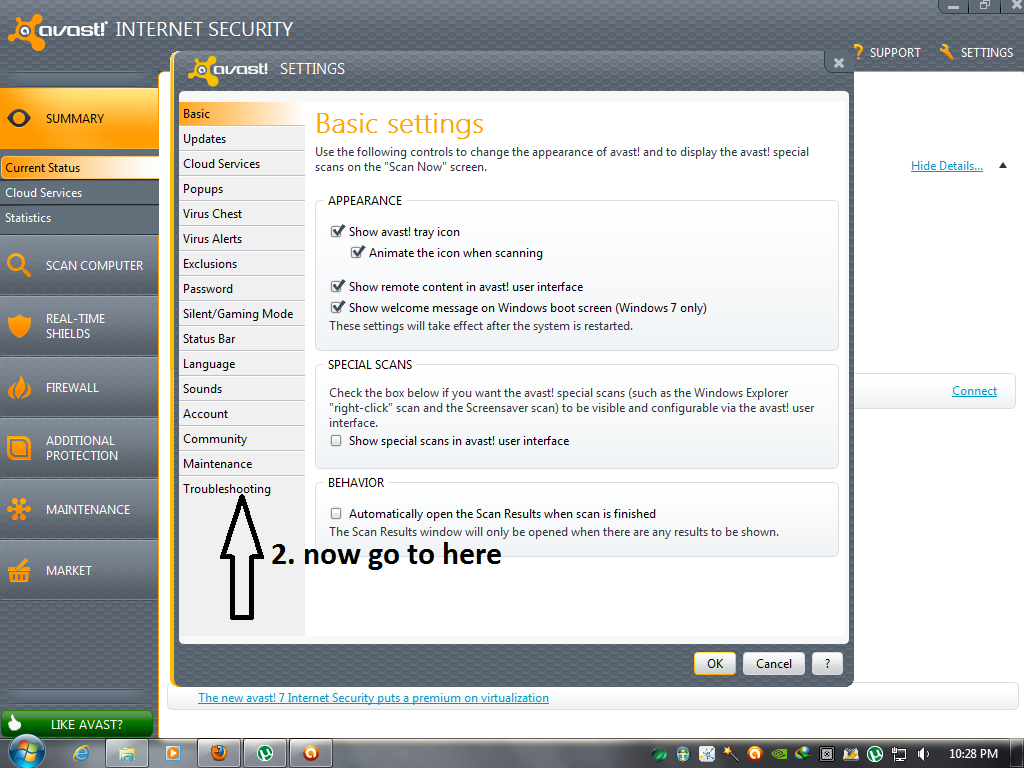Open Windows Explorer folder in taskbar
This screenshot has width=1024, height=768.
[x=126, y=753]
